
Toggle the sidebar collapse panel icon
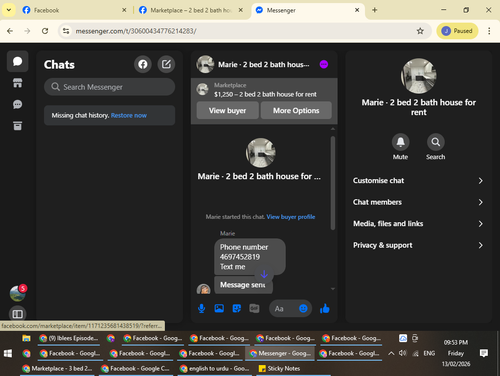pyautogui.click(x=17, y=314)
